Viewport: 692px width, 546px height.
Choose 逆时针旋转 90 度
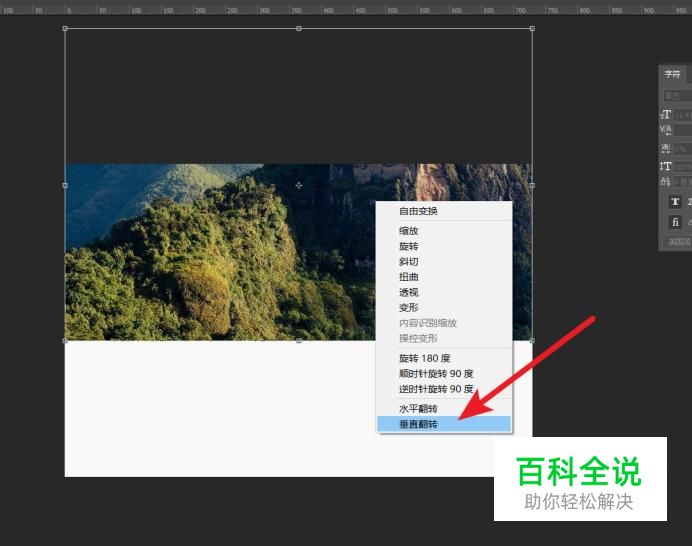click(x=444, y=389)
